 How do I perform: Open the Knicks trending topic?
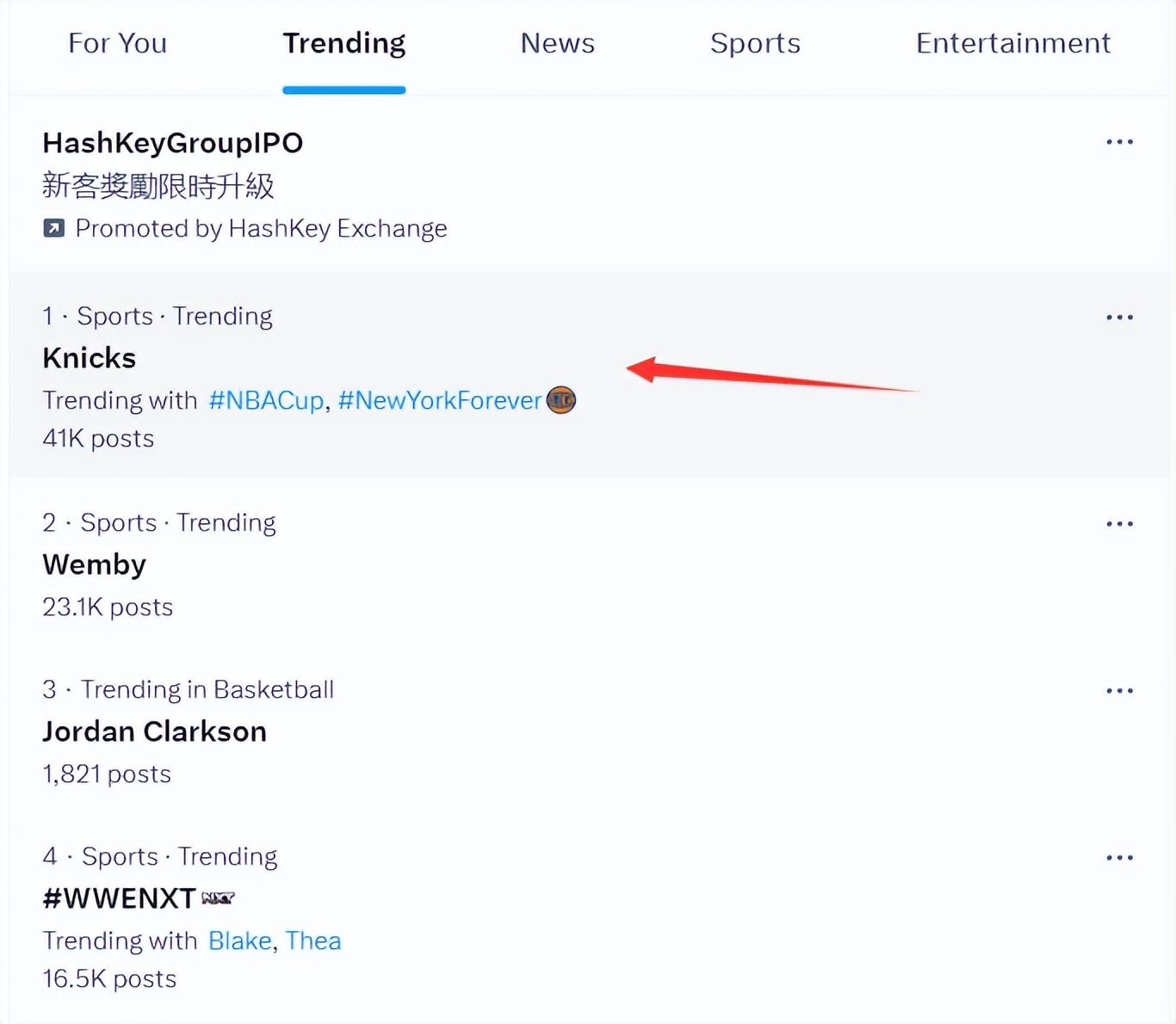(90, 358)
